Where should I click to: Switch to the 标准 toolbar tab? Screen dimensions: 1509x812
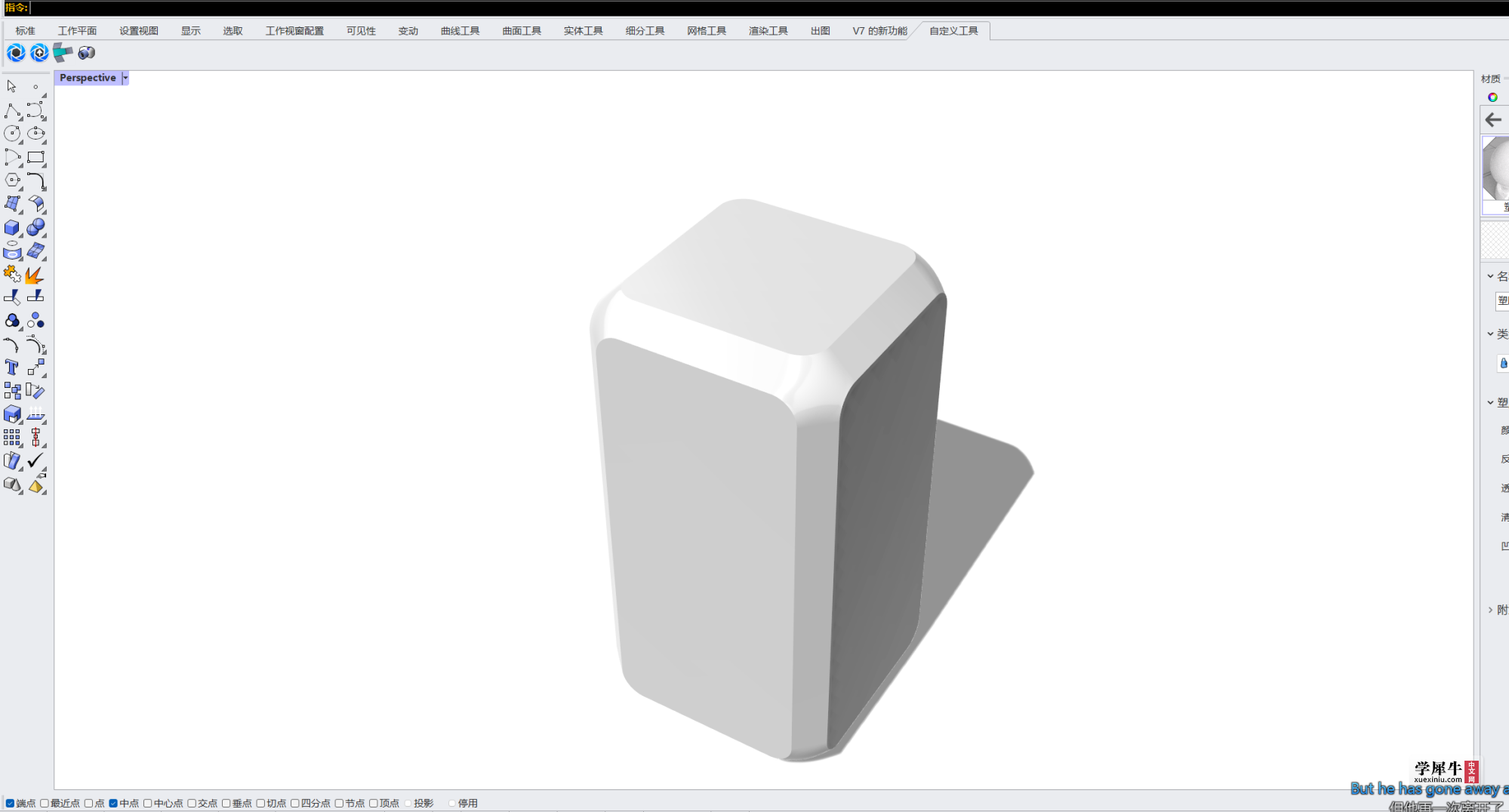coord(25,31)
